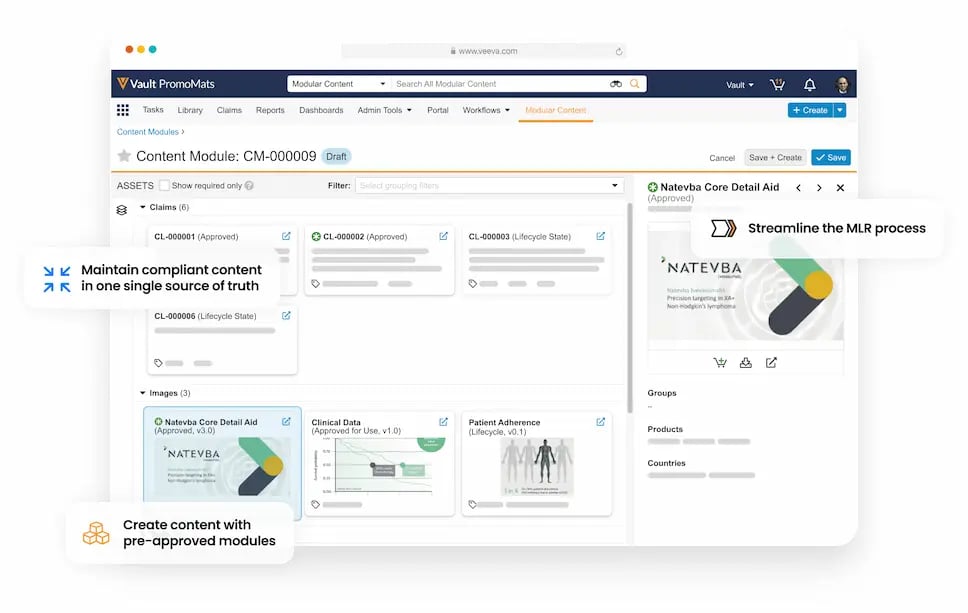The image size is (968, 613).
Task: Type in Search All Modular Content field
Action: [x=500, y=84]
